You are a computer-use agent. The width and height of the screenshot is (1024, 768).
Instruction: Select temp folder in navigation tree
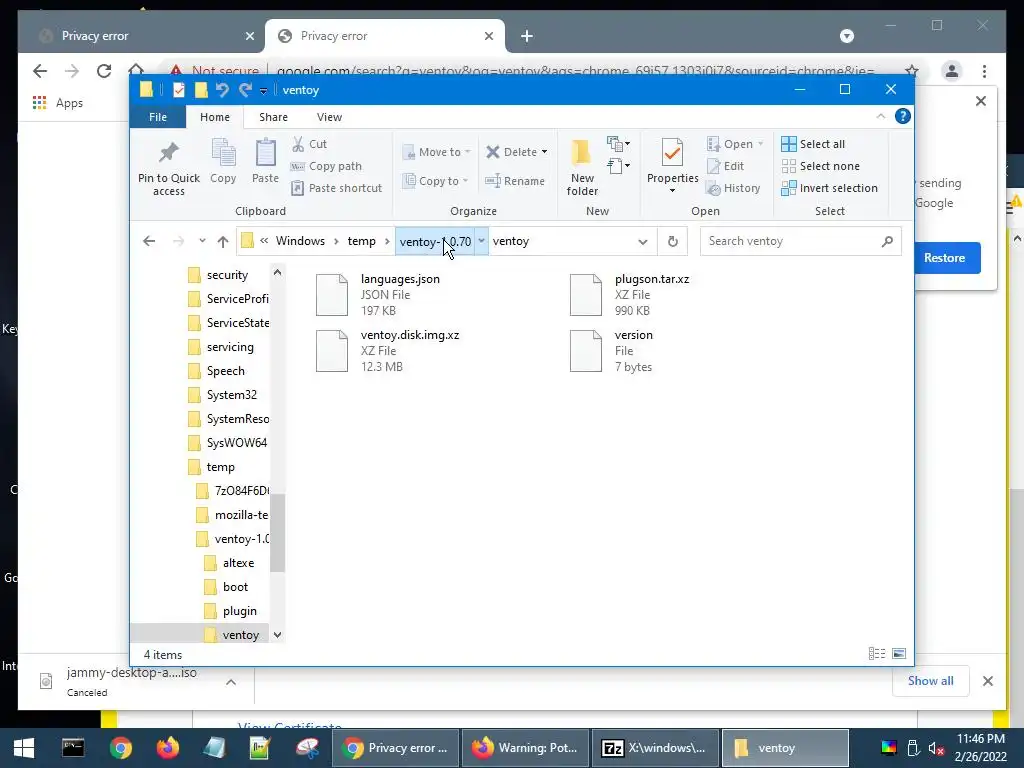[220, 467]
